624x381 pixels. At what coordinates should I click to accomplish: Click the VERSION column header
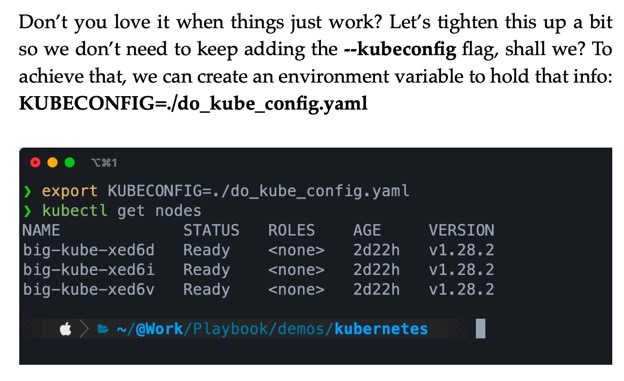click(461, 230)
